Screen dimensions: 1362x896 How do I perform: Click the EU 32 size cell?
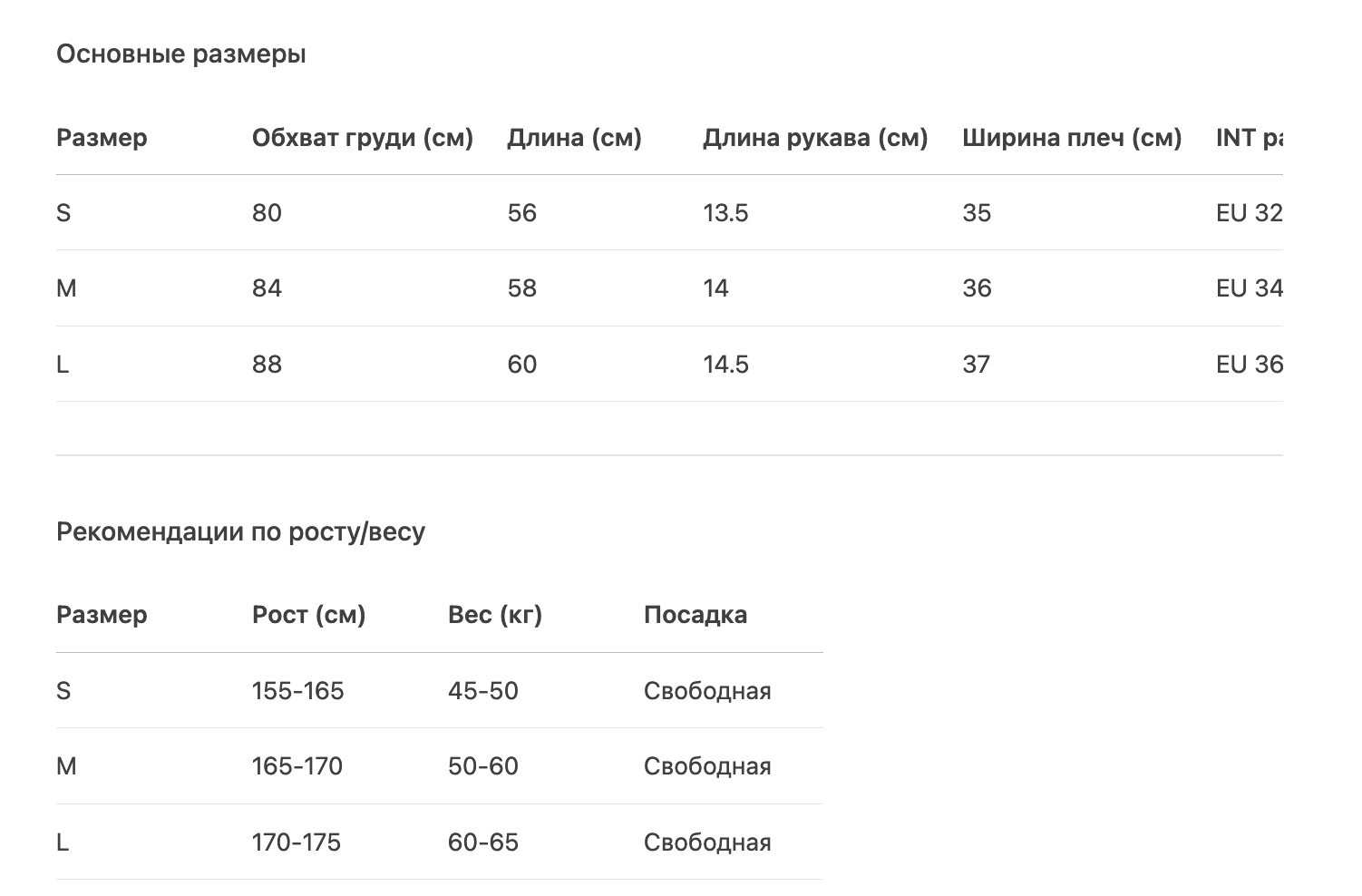1249,213
